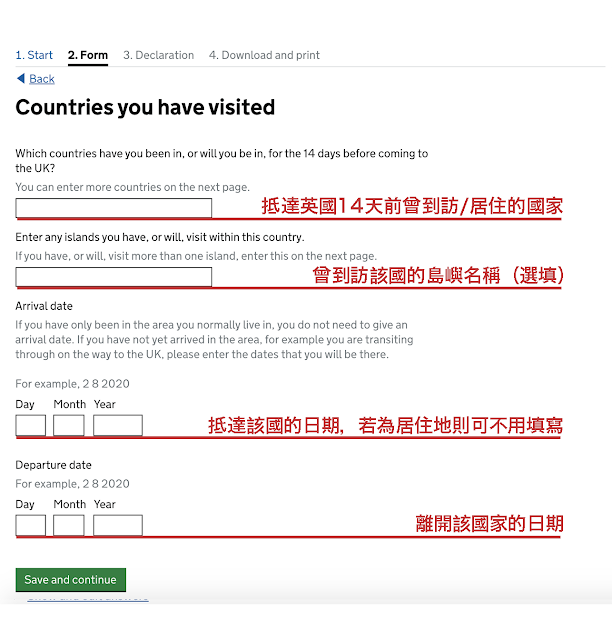Go to the '1. Start' step
The image size is (612, 640).
click(34, 55)
